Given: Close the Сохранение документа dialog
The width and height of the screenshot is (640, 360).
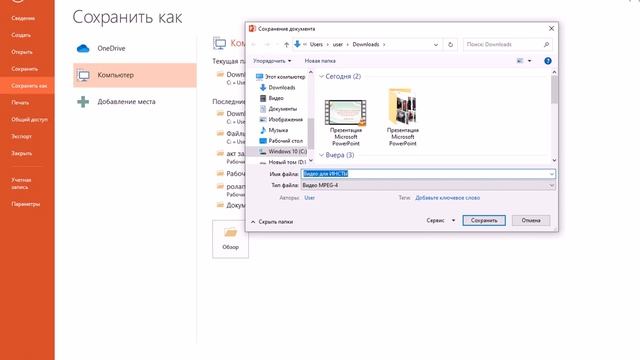Looking at the screenshot, I should 551,29.
